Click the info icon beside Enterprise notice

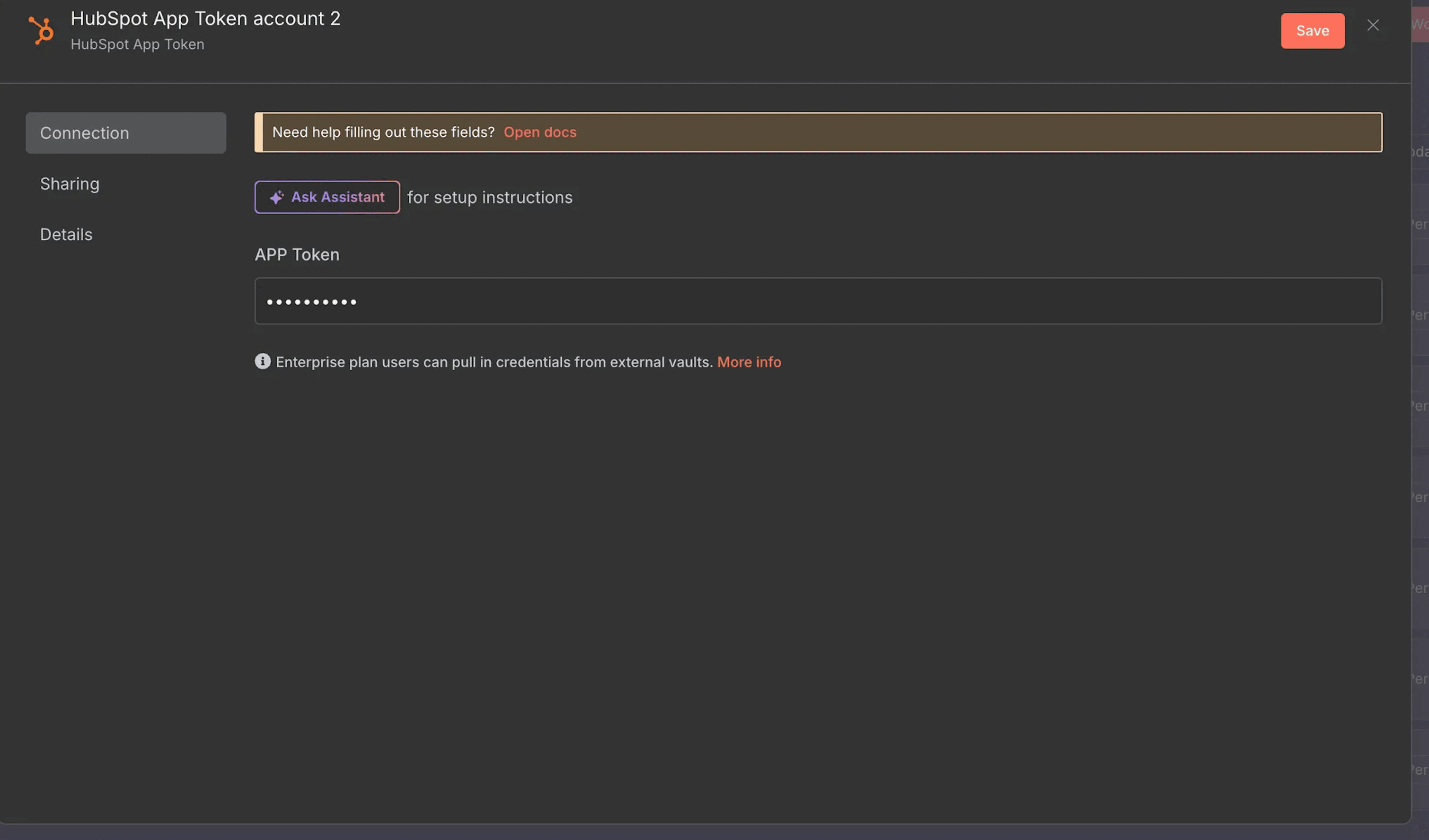point(263,362)
